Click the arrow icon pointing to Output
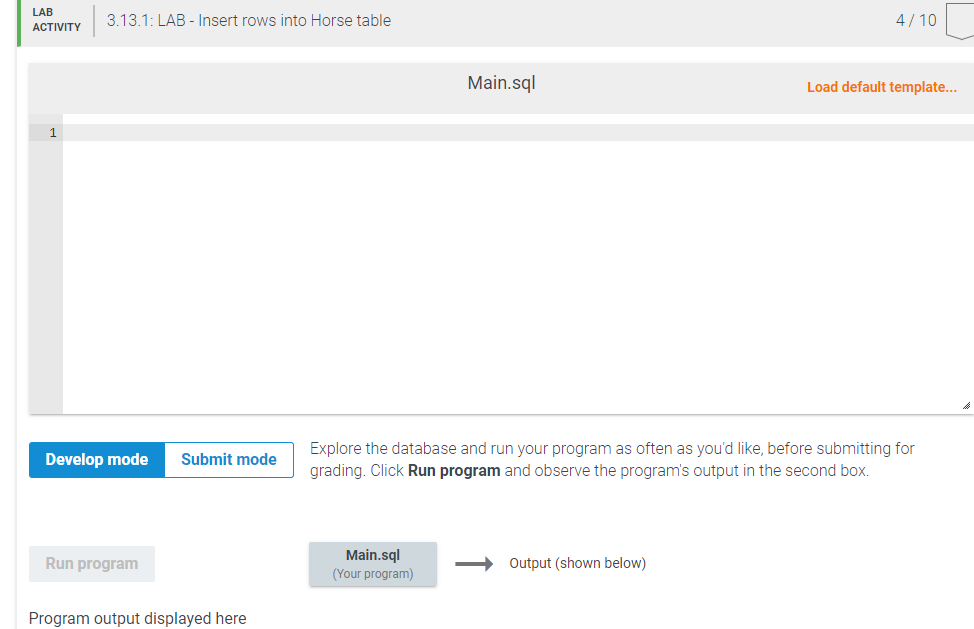The width and height of the screenshot is (974, 629). (473, 563)
